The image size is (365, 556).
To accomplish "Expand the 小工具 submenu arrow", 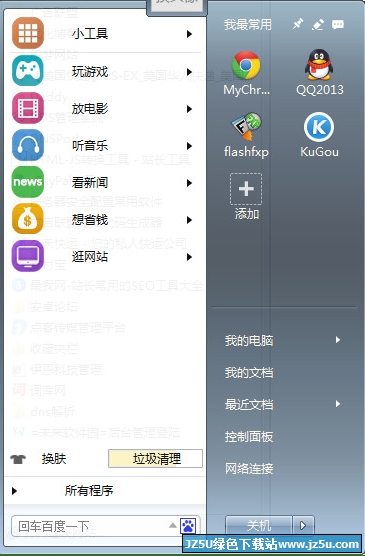I will pos(189,34).
